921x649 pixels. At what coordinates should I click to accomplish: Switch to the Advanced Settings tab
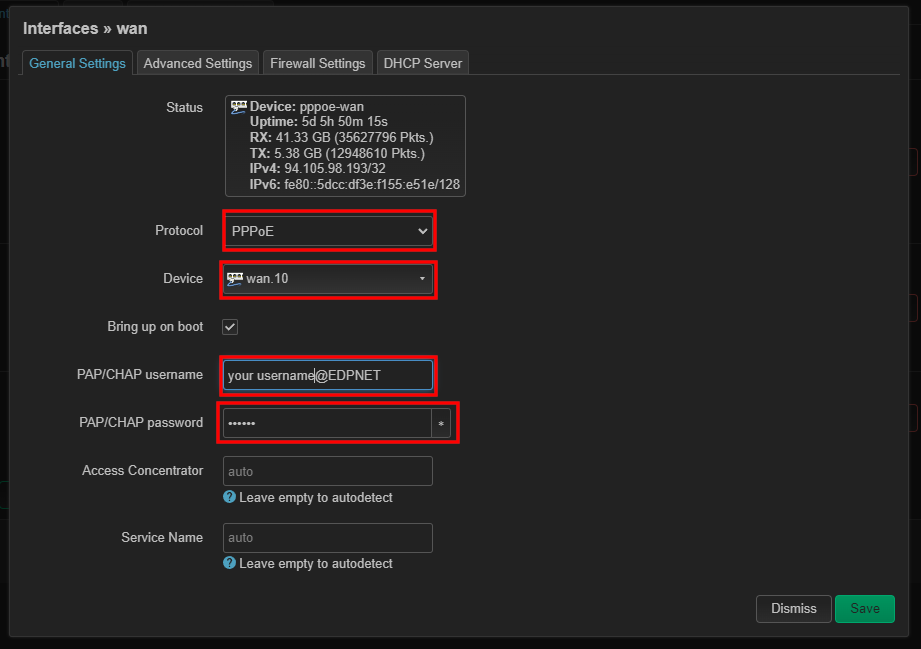tap(197, 63)
